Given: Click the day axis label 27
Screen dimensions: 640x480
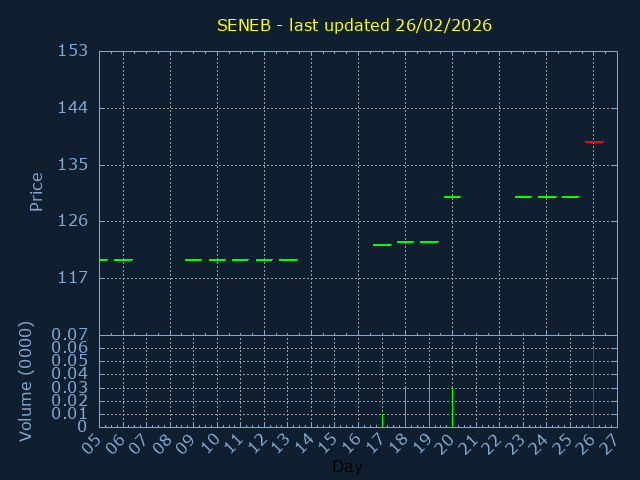Looking at the screenshot, I should 609,443.
